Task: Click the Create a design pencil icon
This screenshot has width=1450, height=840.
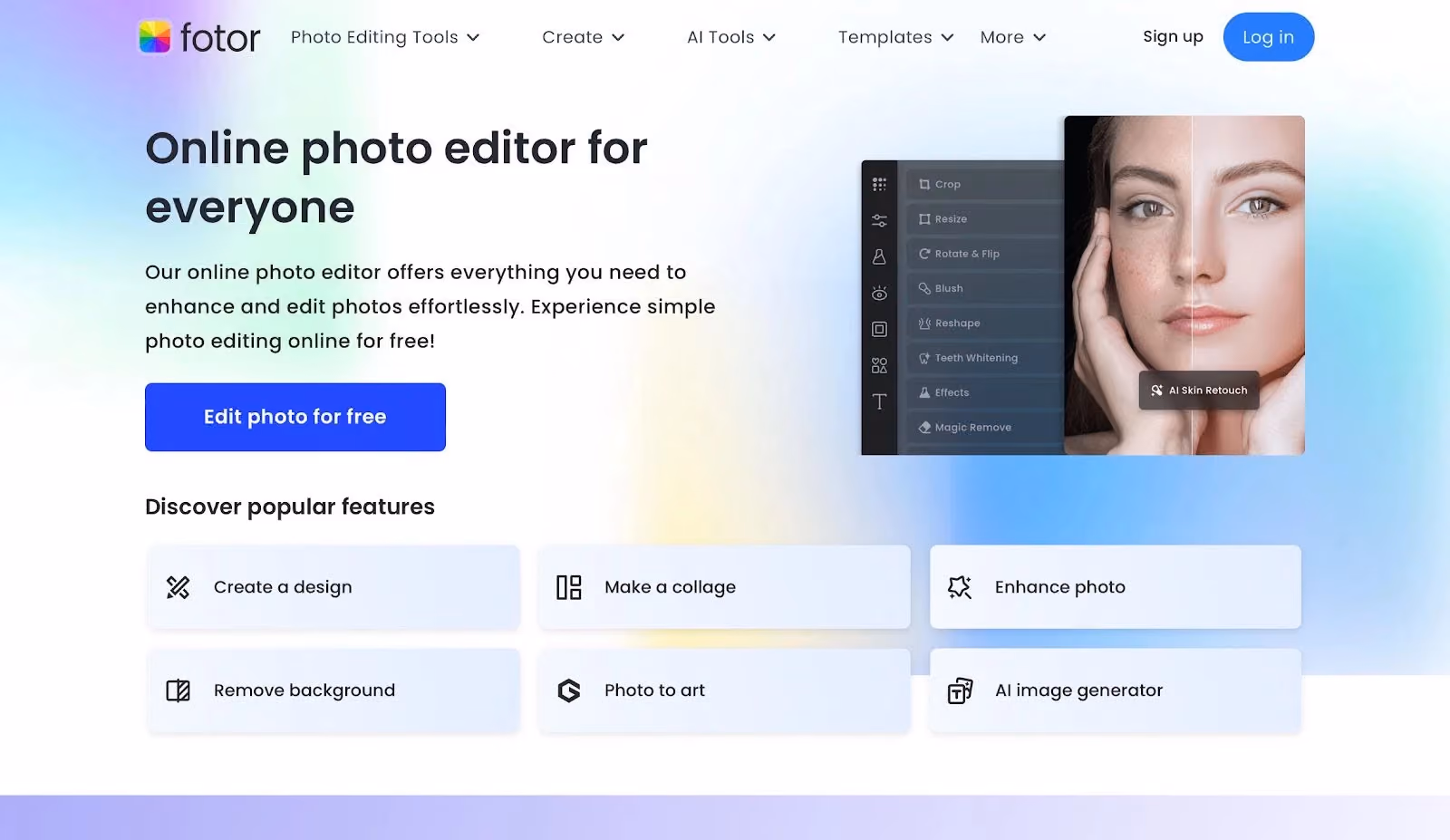Action: [x=178, y=587]
